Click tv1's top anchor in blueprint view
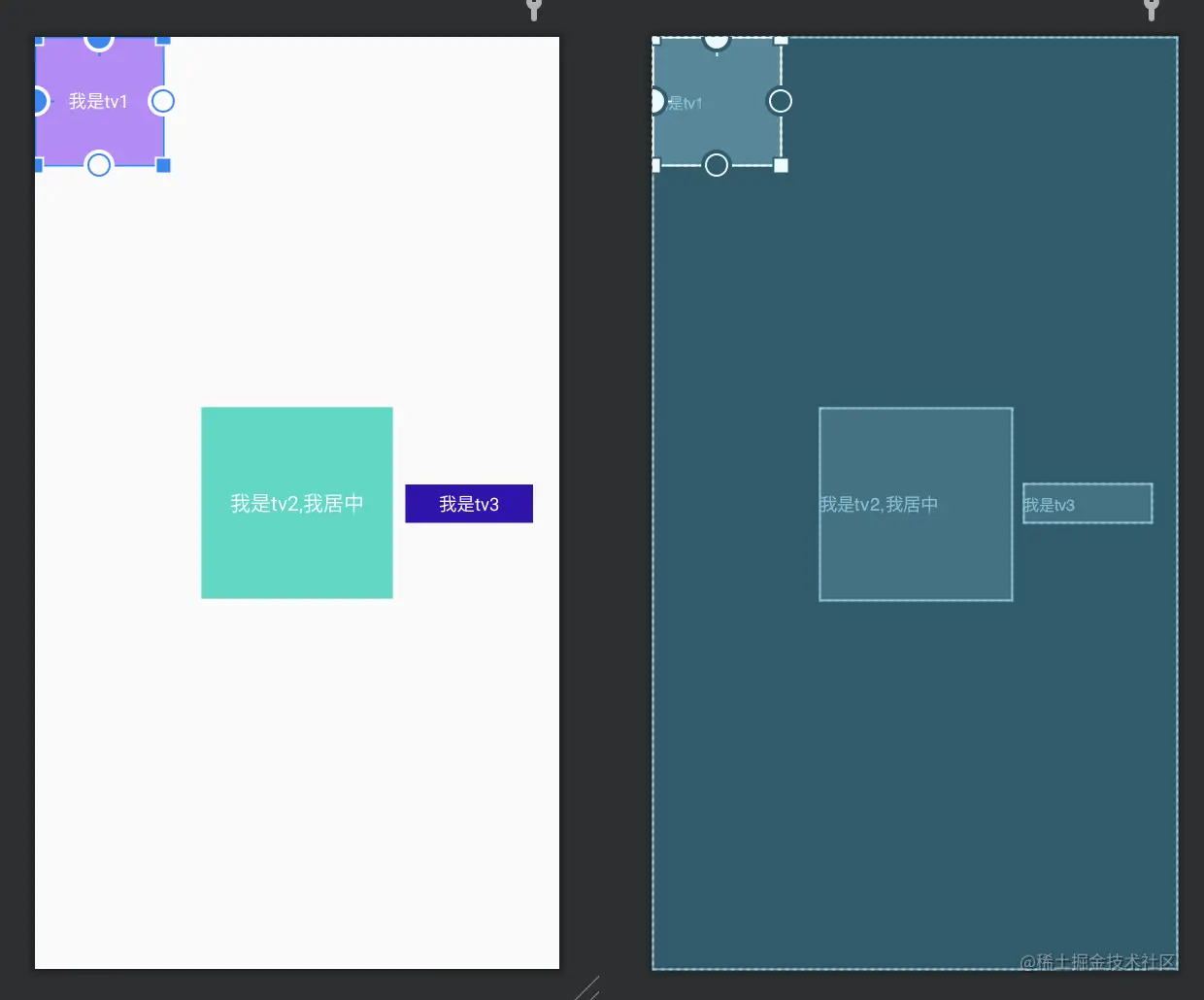Viewport: 1204px width, 1000px height. click(x=716, y=41)
